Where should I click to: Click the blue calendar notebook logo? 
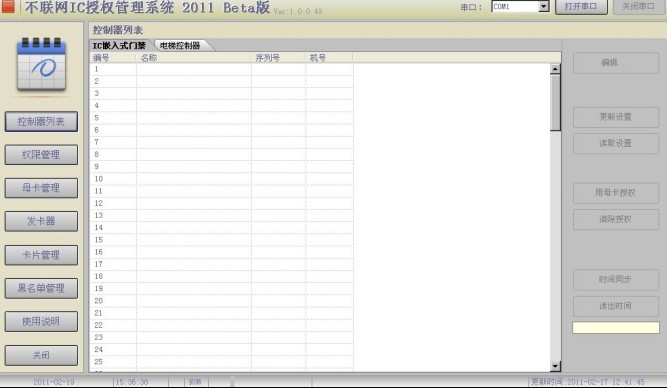(x=41, y=64)
